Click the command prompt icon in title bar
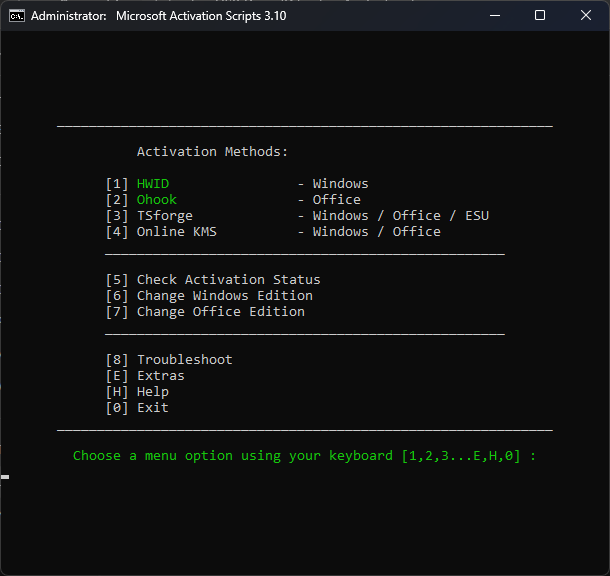 tap(17, 16)
